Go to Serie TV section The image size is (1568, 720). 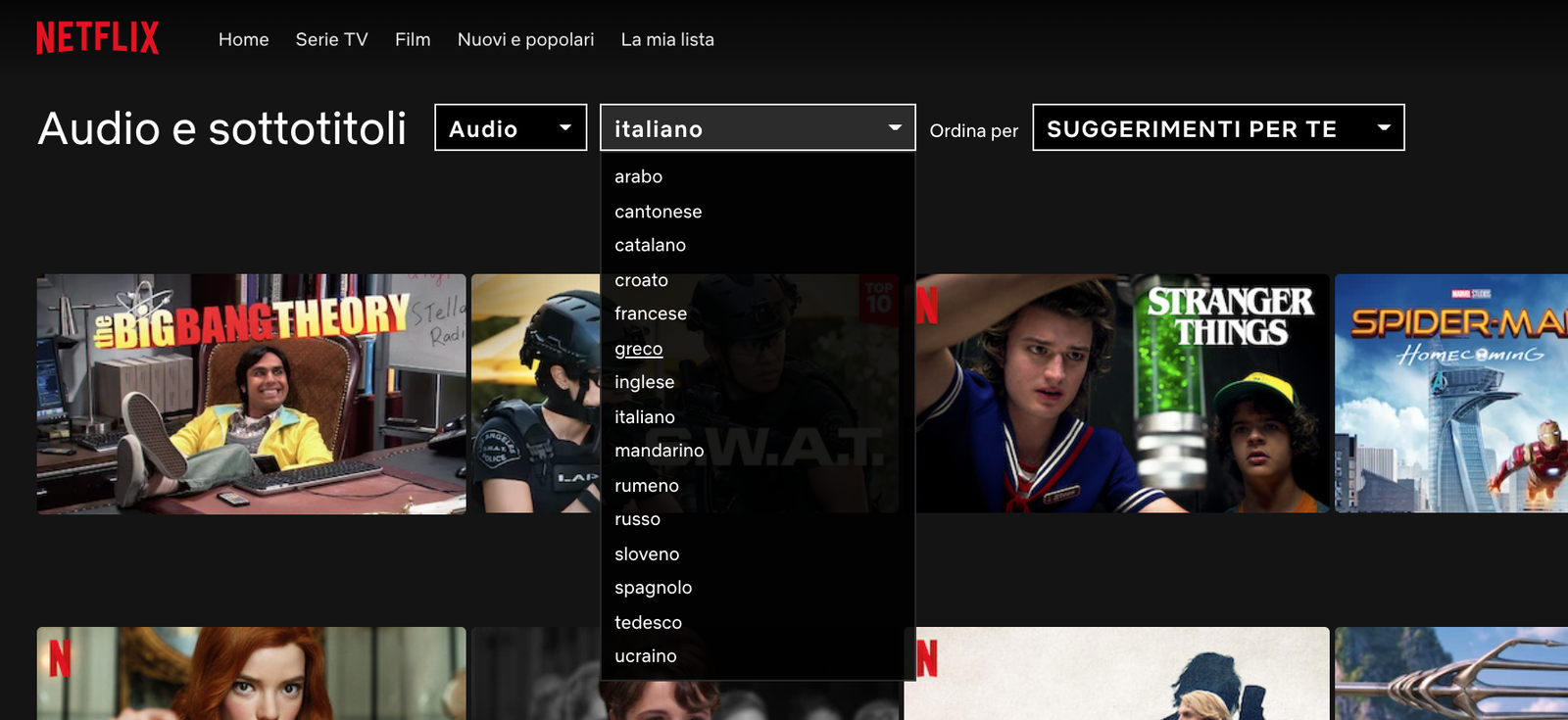[x=331, y=39]
